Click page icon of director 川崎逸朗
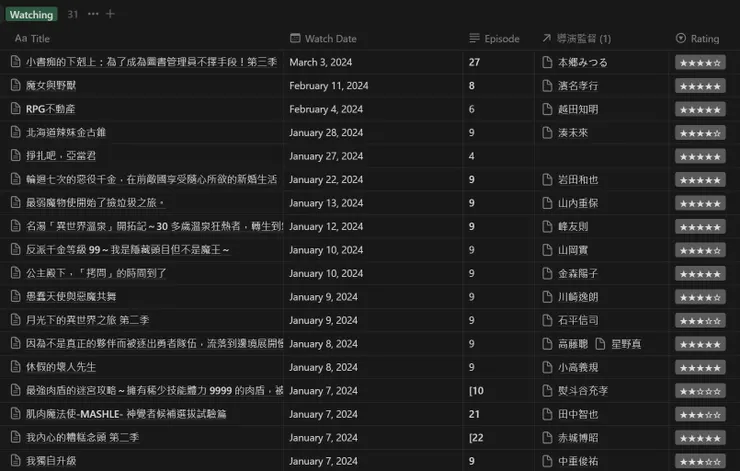This screenshot has height=471, width=740. [547, 297]
